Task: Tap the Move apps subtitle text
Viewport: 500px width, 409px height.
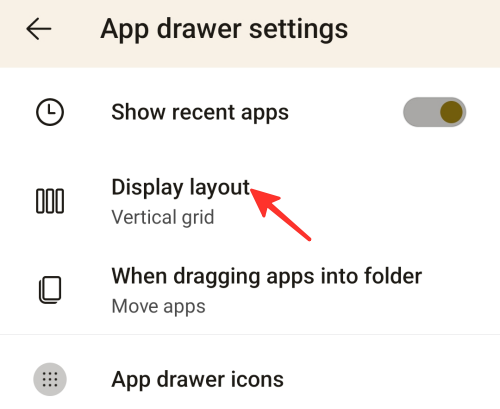Action: tap(158, 307)
